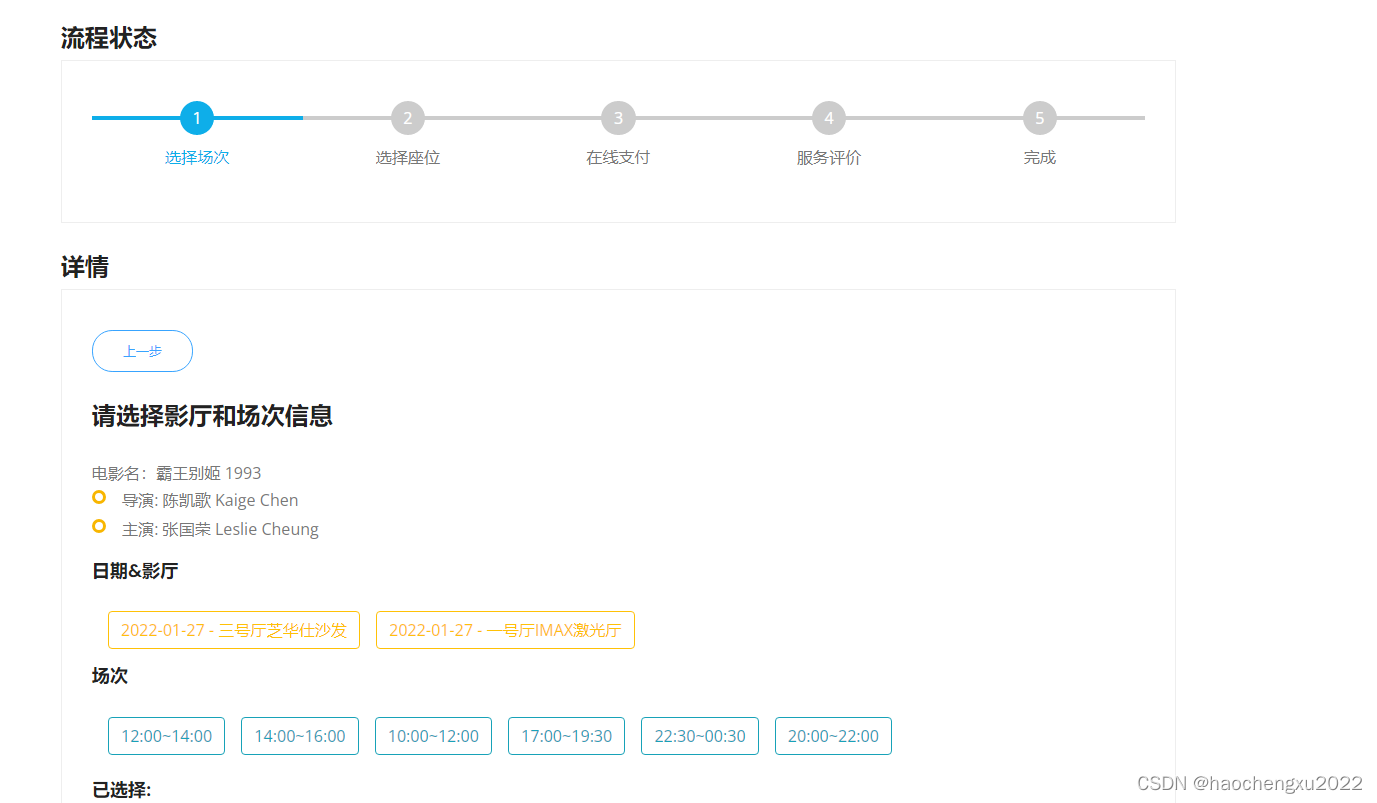Choose the 20:00~22:00 showtime

(x=833, y=736)
